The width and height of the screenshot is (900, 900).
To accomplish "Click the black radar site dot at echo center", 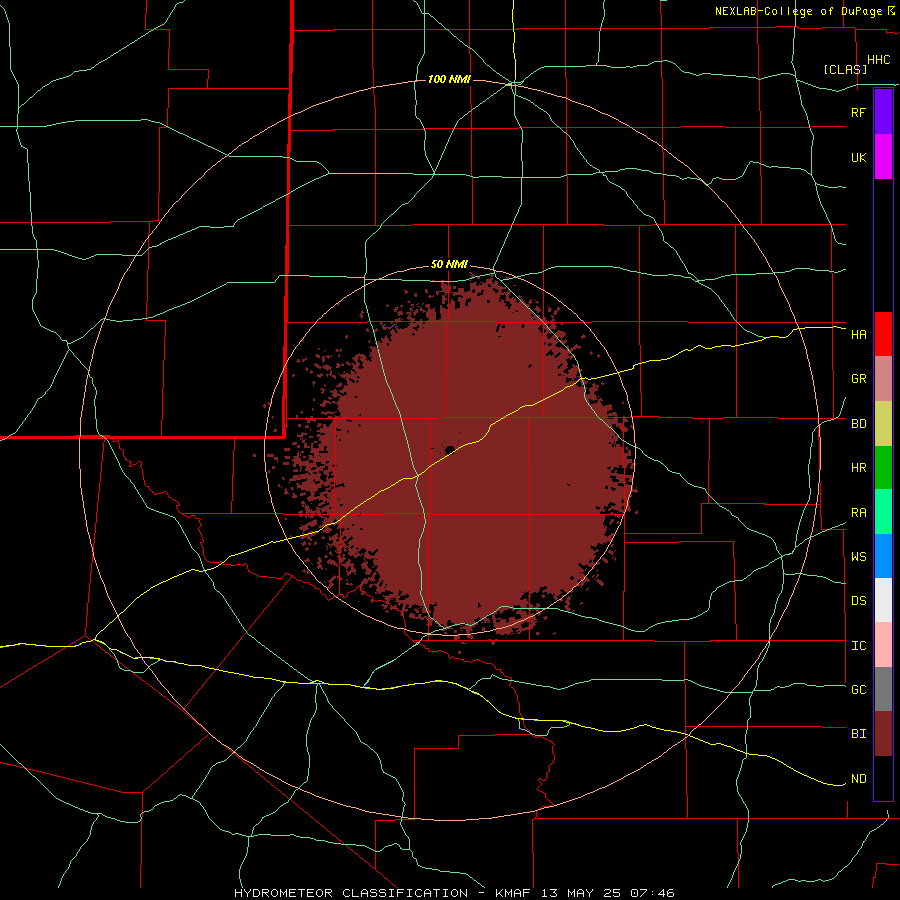I will (449, 449).
